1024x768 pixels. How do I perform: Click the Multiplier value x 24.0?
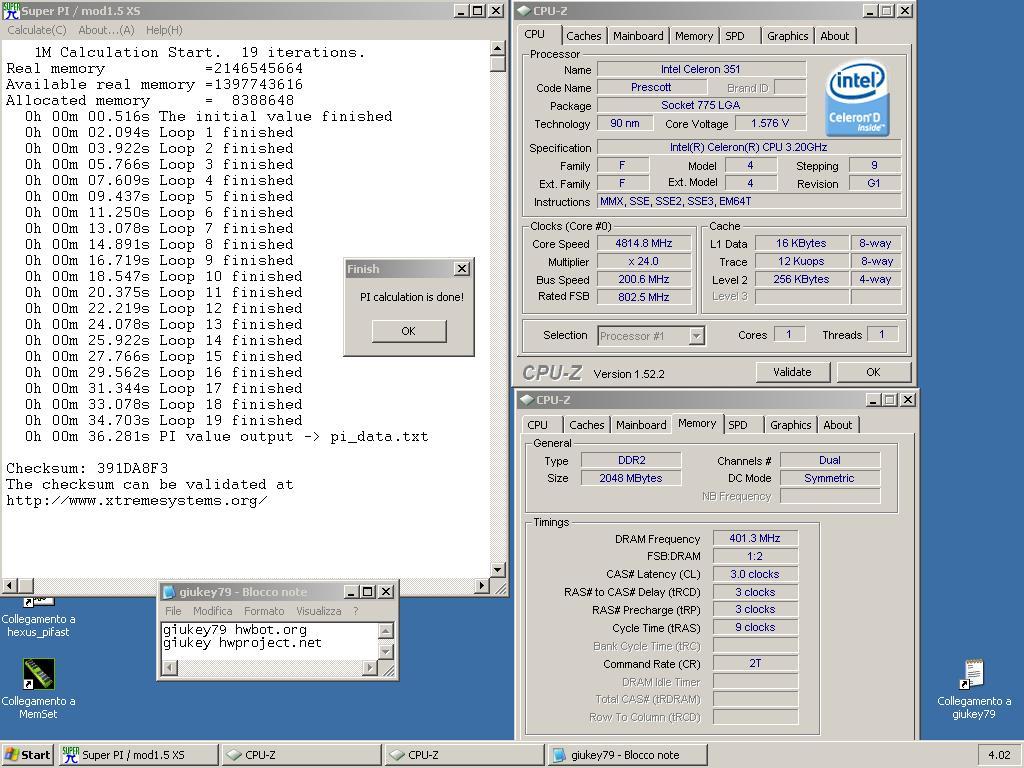[643, 262]
